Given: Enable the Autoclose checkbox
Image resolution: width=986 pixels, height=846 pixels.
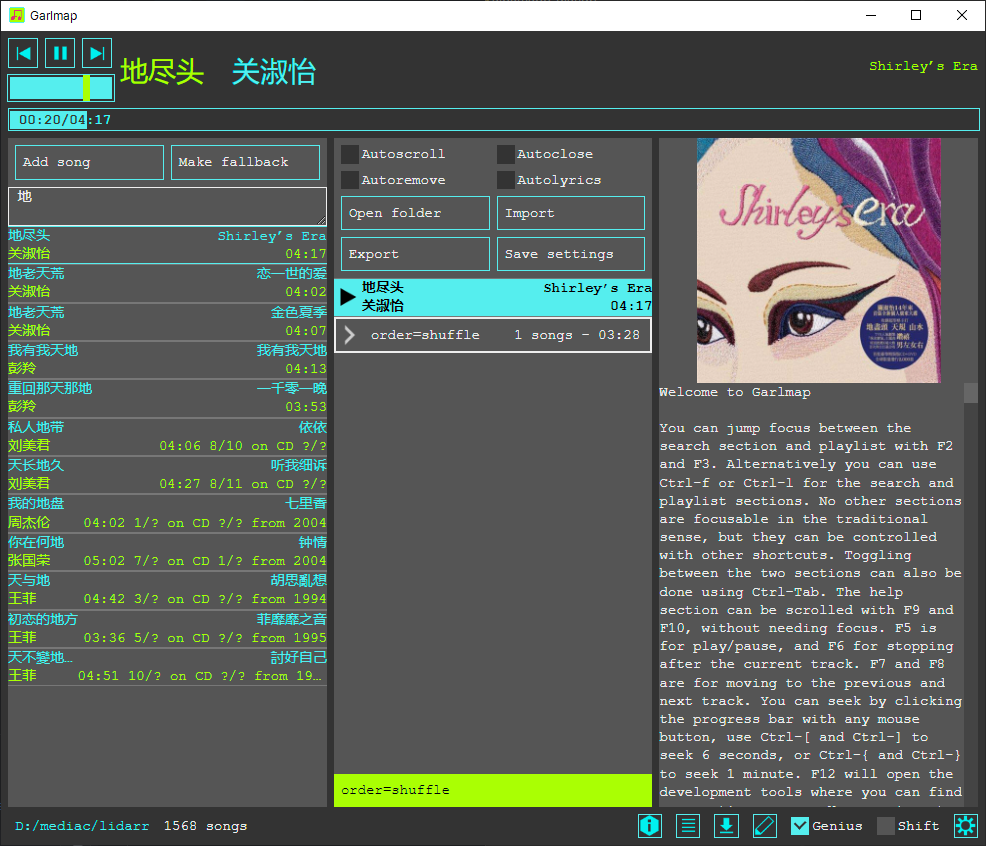Looking at the screenshot, I should tap(506, 154).
